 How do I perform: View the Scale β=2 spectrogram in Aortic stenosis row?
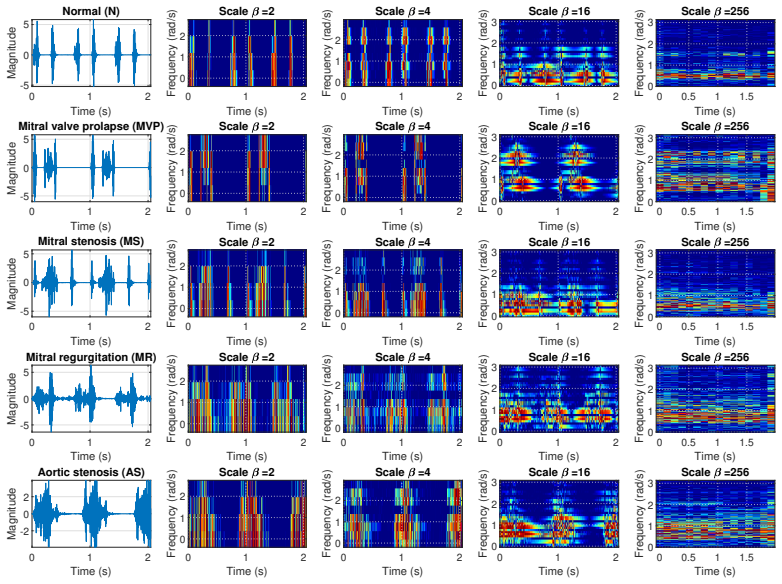(x=247, y=514)
